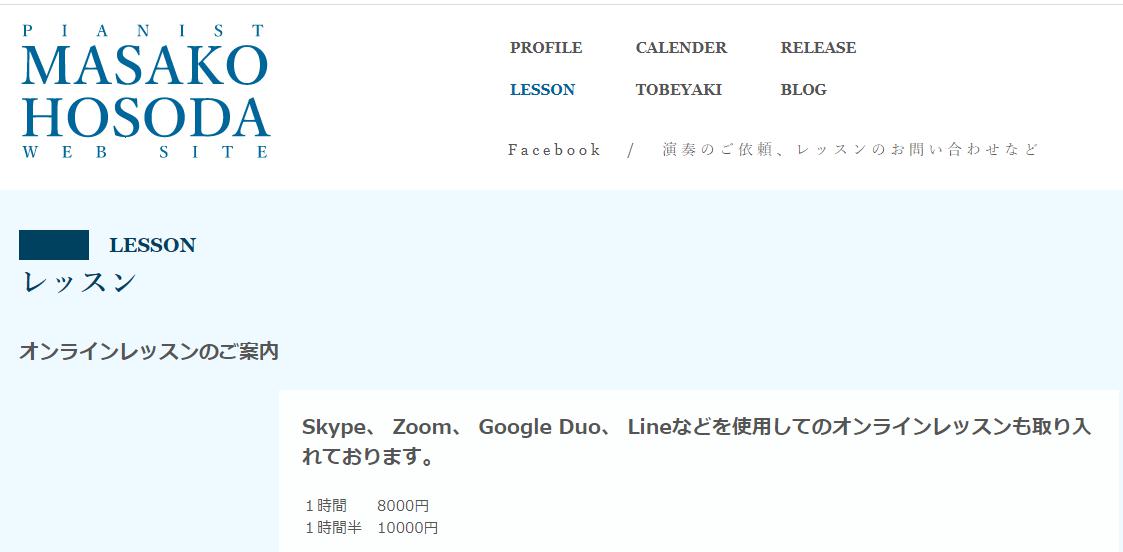Select the LESSON navigation item
Screen dimensions: 1123x552
(542, 90)
